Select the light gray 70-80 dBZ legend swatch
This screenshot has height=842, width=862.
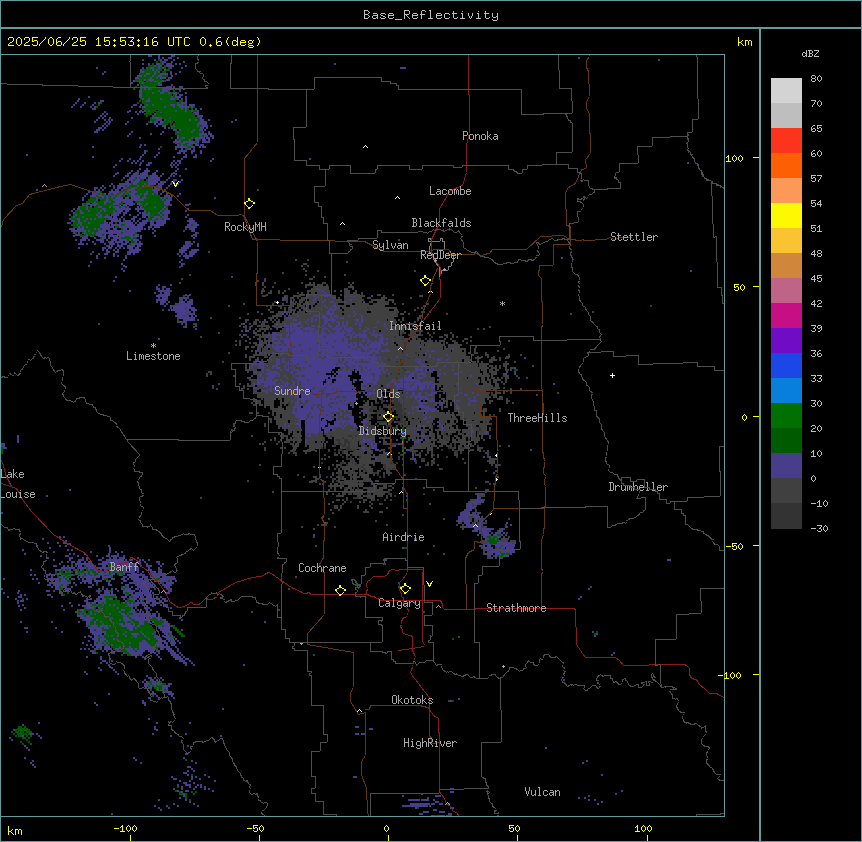[x=786, y=91]
